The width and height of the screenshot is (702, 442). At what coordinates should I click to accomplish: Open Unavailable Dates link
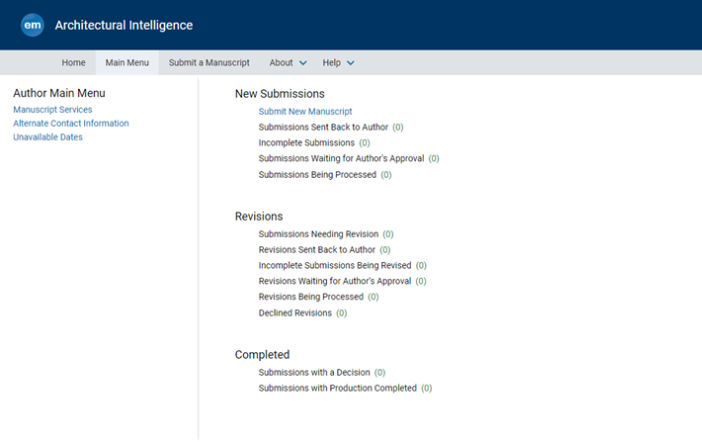pos(48,137)
